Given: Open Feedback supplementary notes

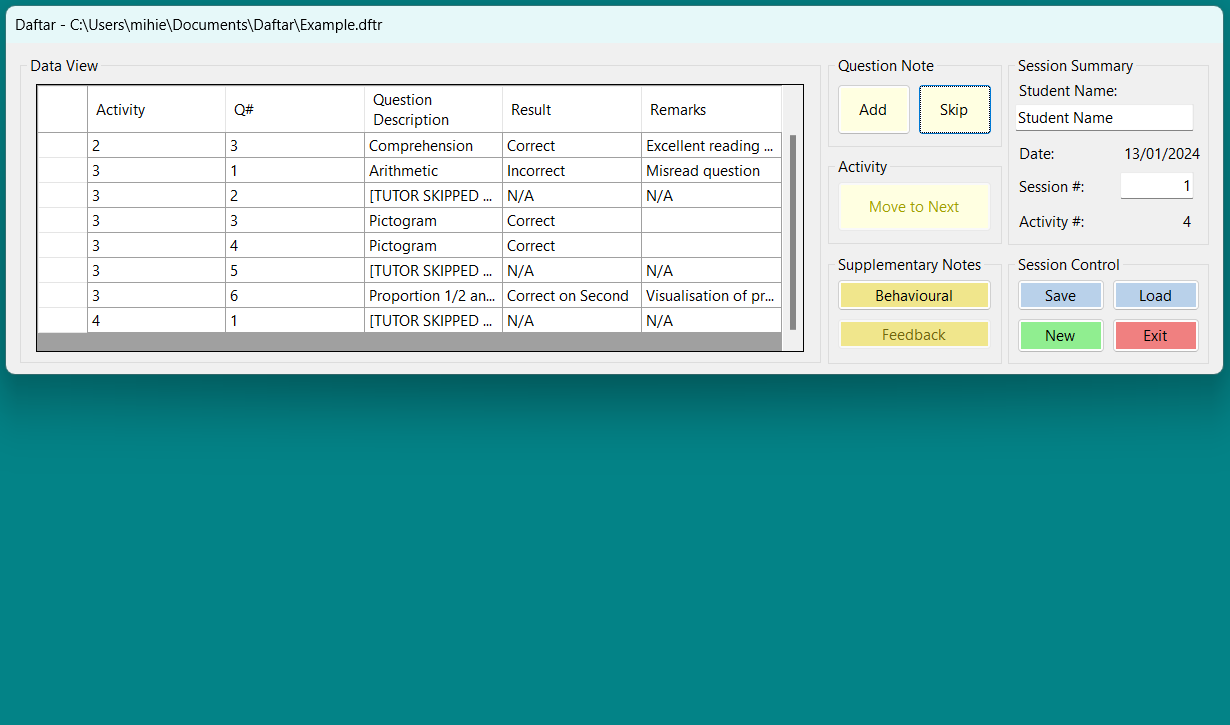Looking at the screenshot, I should (914, 335).
